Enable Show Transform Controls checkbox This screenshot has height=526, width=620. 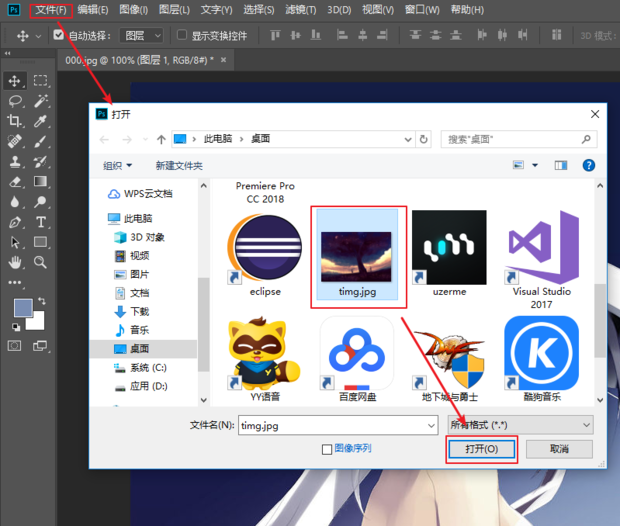click(x=181, y=35)
